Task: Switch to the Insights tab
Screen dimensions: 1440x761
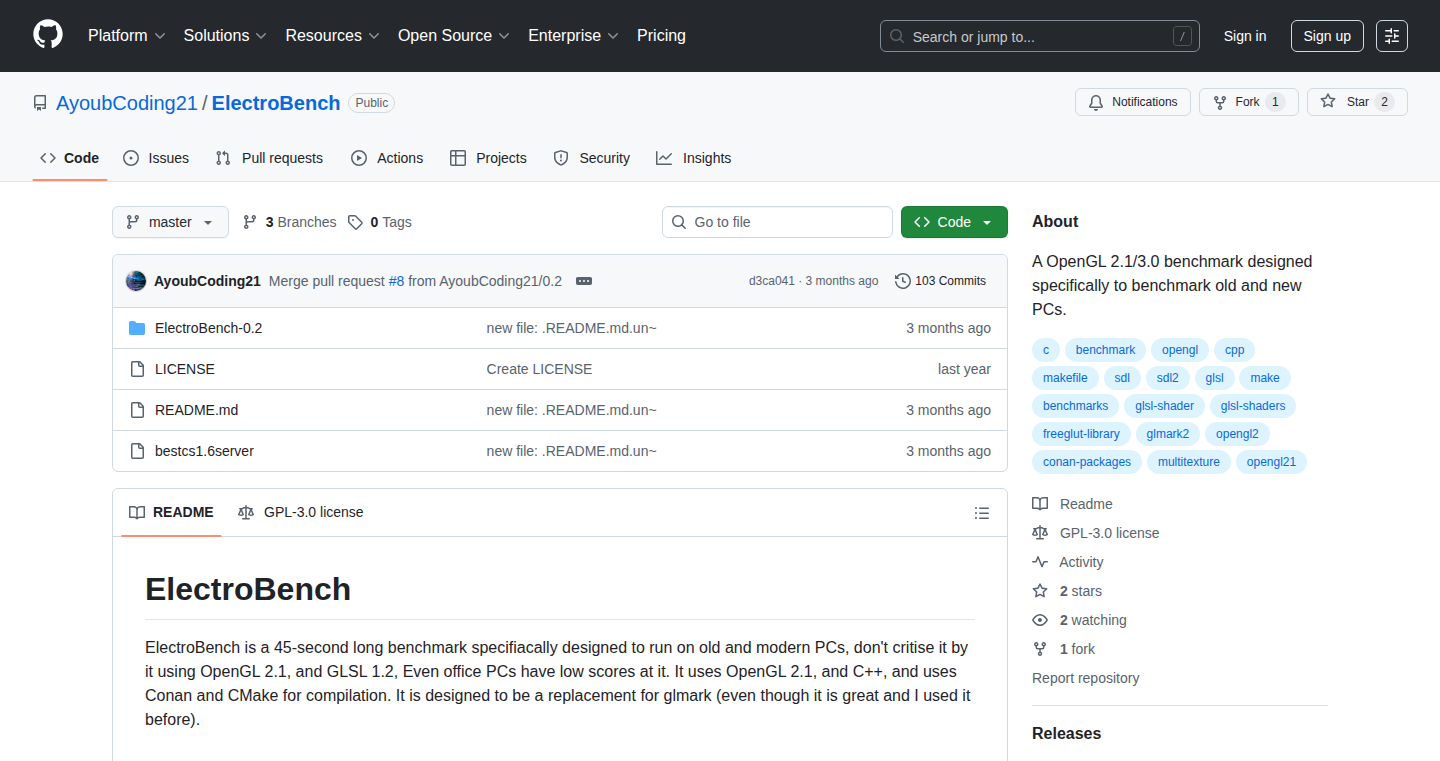Action: 694,158
